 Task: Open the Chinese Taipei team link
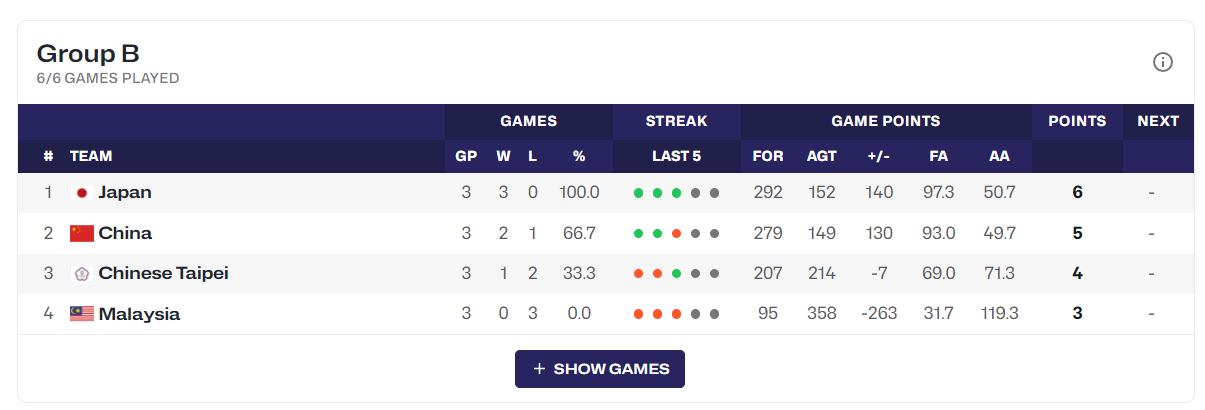pos(164,273)
